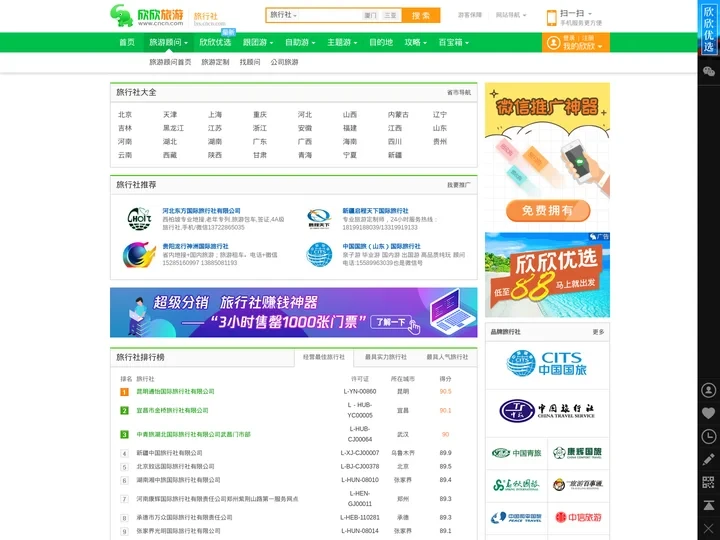Open the 游客保障 header link
This screenshot has height=540, width=720.
click(470, 15)
